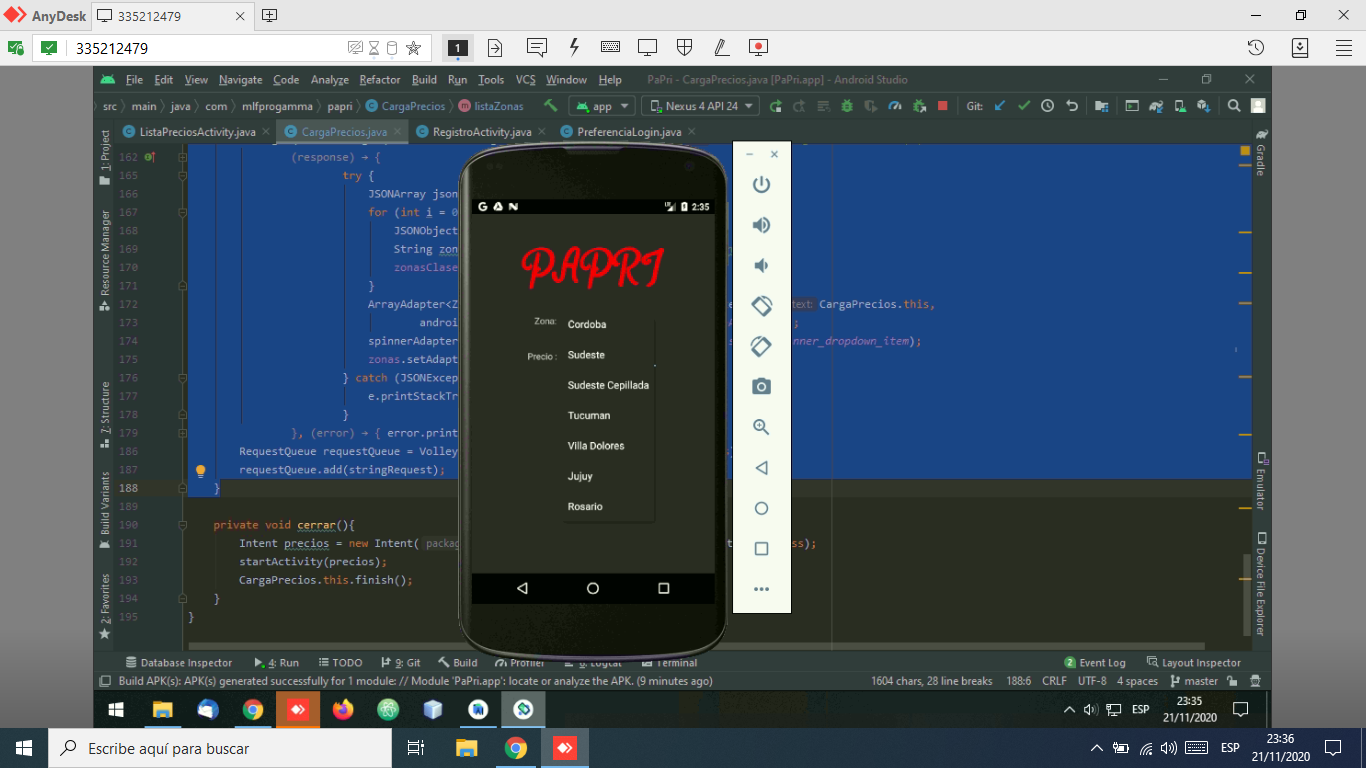Switch to ListaPreciosActivity.java tab
The image size is (1366, 768).
tap(197, 132)
